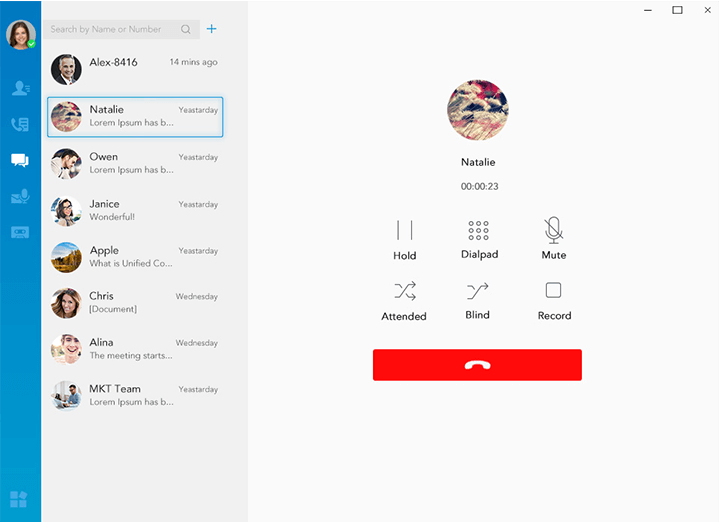Click the 'Wonderful!' message preview
The width and height of the screenshot is (719, 522).
112,217
